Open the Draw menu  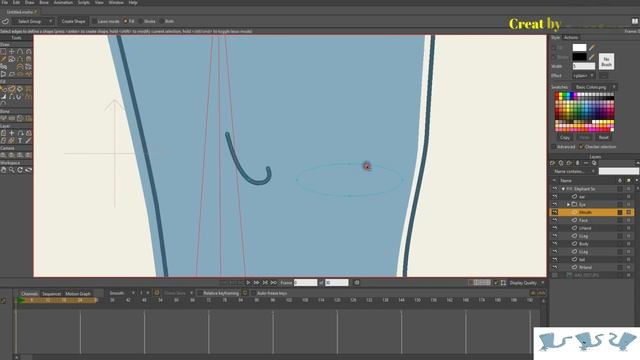tap(30, 2)
